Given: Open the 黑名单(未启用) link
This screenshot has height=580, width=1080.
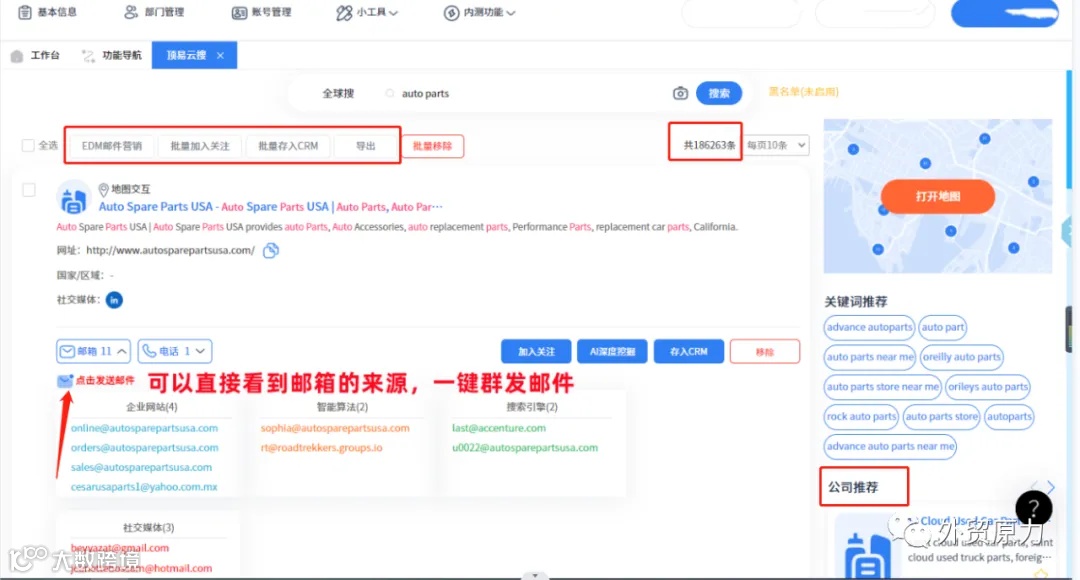Looking at the screenshot, I should click(803, 92).
